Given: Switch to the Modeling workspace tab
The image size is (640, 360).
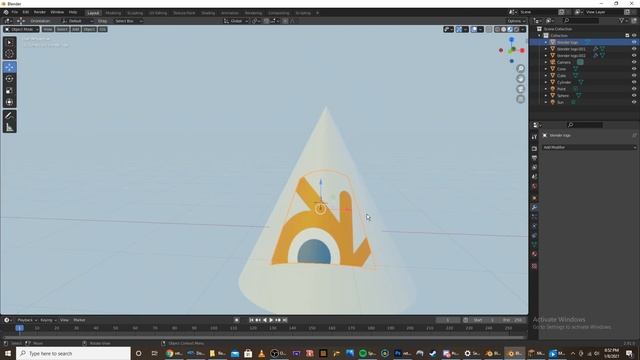Looking at the screenshot, I should tap(113, 13).
